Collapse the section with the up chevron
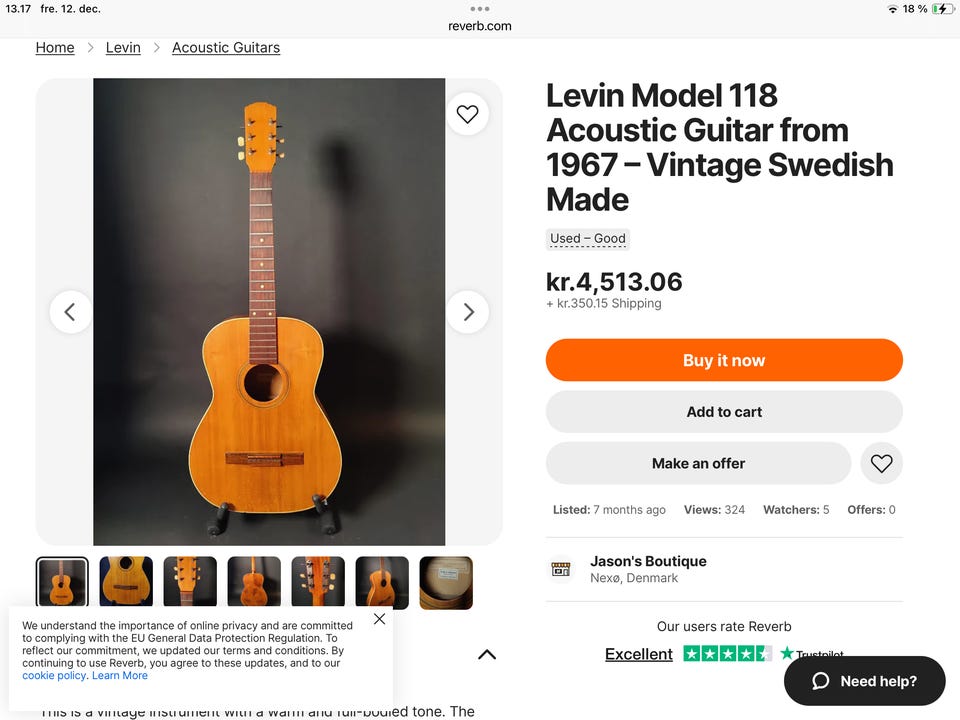The width and height of the screenshot is (960, 720). tap(487, 655)
